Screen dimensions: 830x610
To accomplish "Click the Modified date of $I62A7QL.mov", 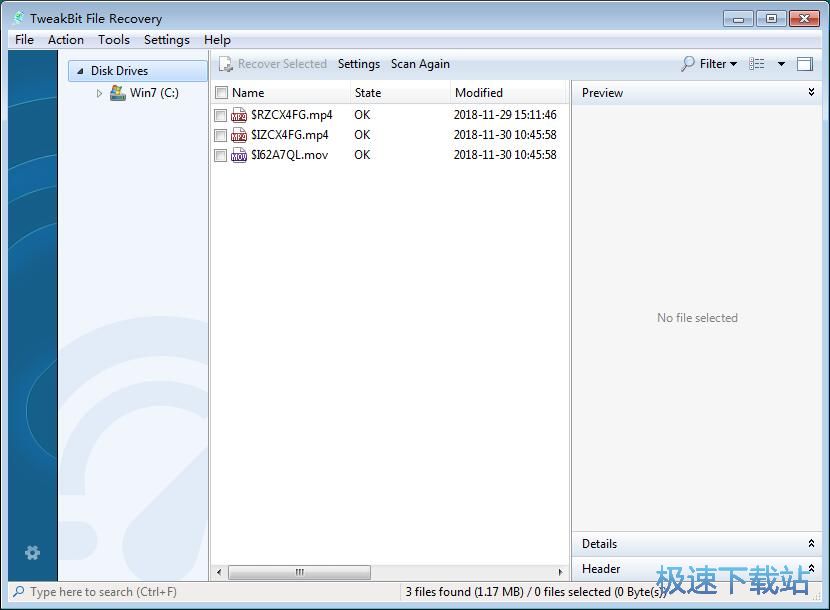I will point(505,155).
